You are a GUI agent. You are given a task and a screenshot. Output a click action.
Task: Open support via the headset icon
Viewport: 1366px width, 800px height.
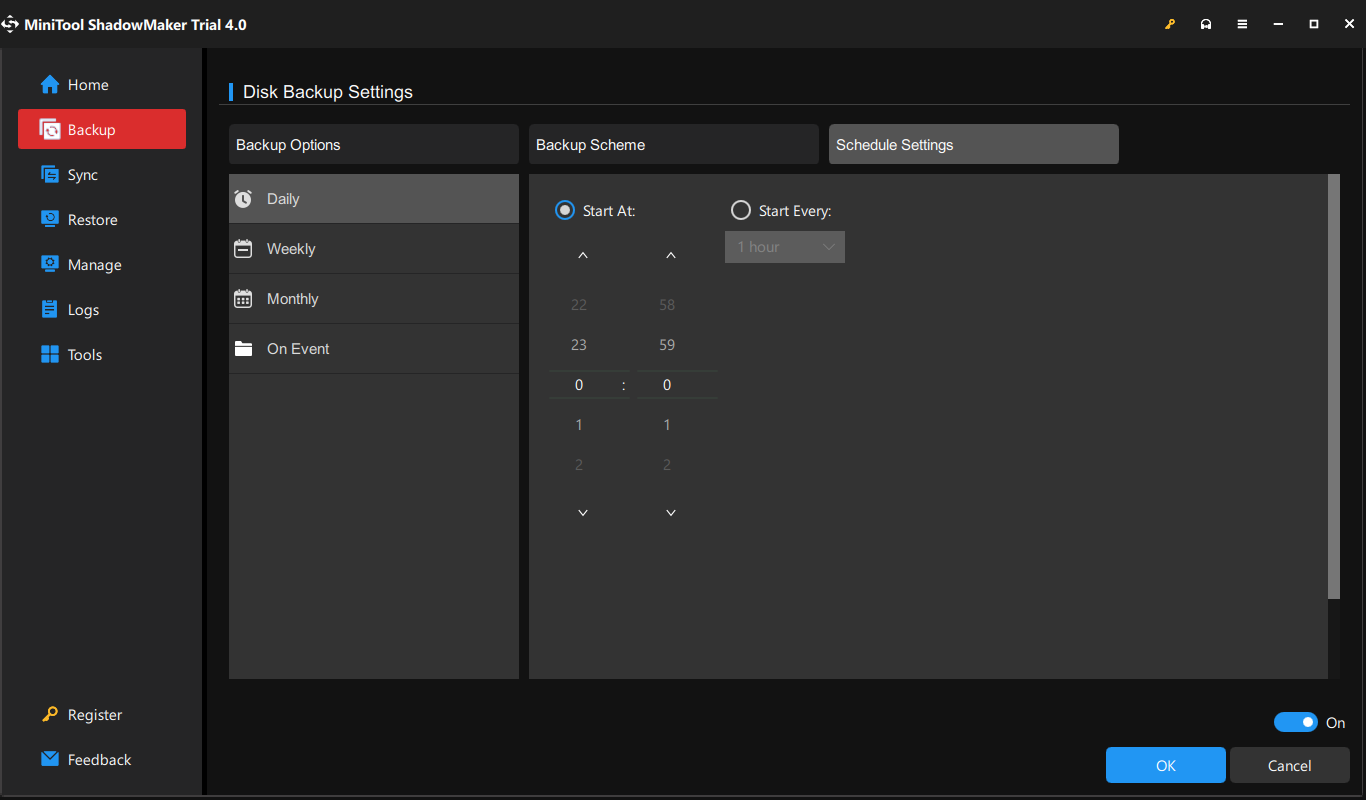coord(1206,23)
